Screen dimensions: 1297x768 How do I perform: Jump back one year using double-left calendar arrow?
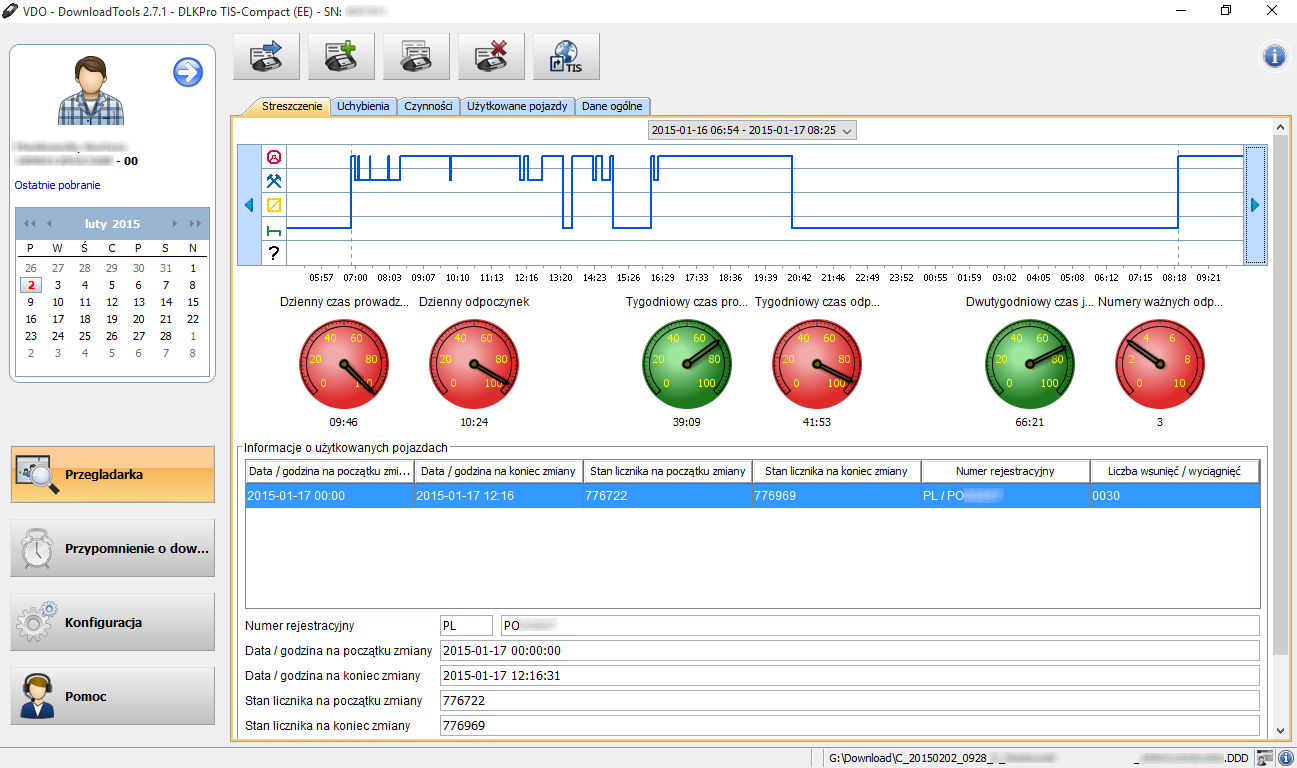tap(30, 224)
